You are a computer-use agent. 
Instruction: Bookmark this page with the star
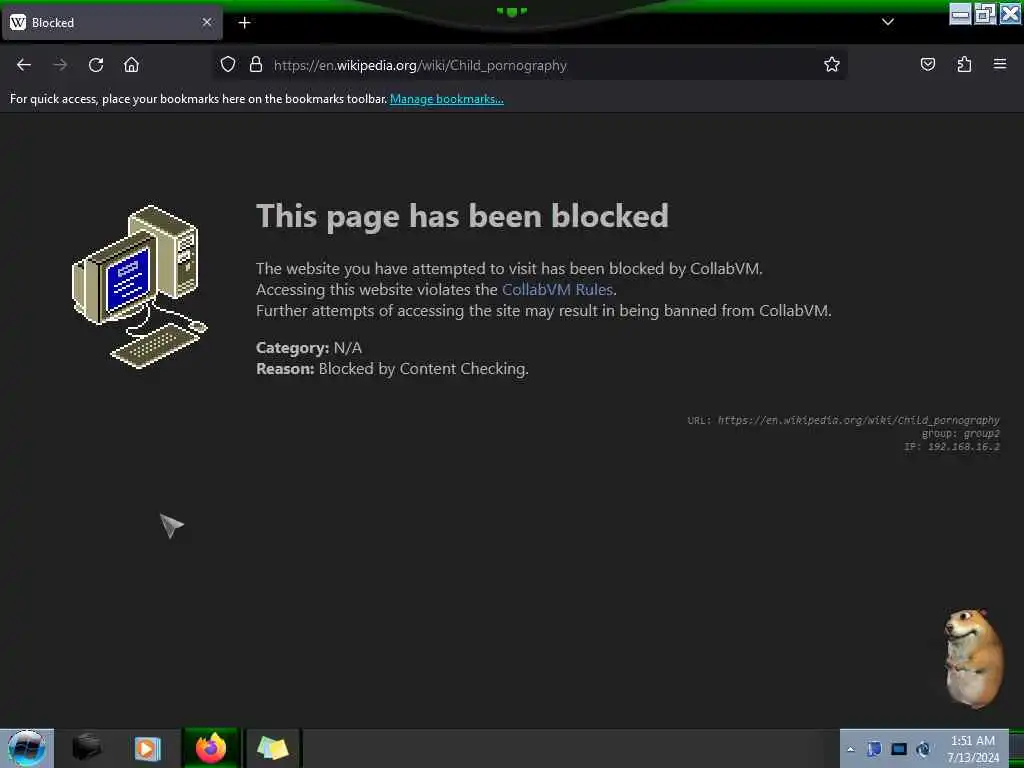pyautogui.click(x=831, y=65)
